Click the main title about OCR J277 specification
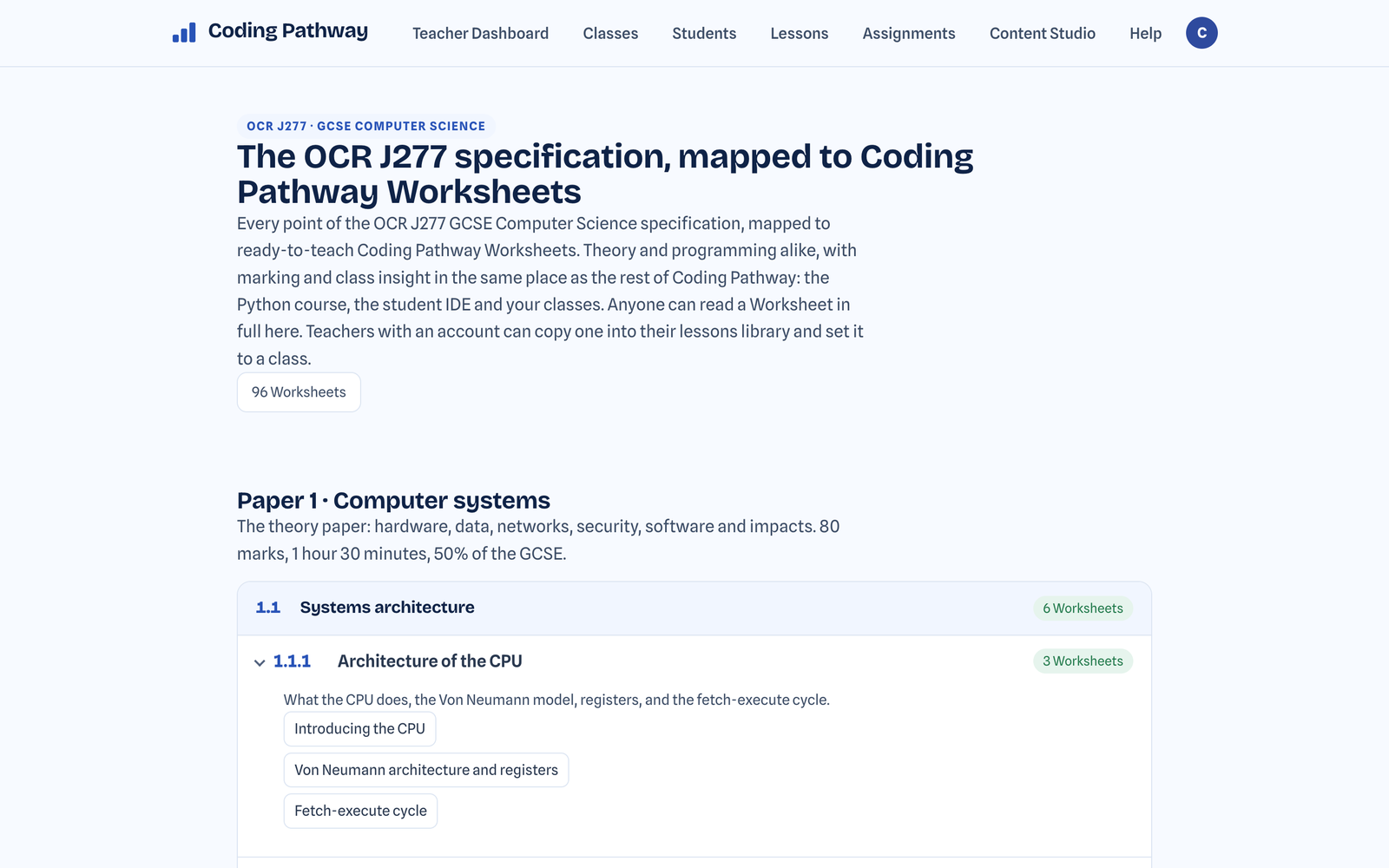This screenshot has height=868, width=1389. pyautogui.click(x=605, y=174)
